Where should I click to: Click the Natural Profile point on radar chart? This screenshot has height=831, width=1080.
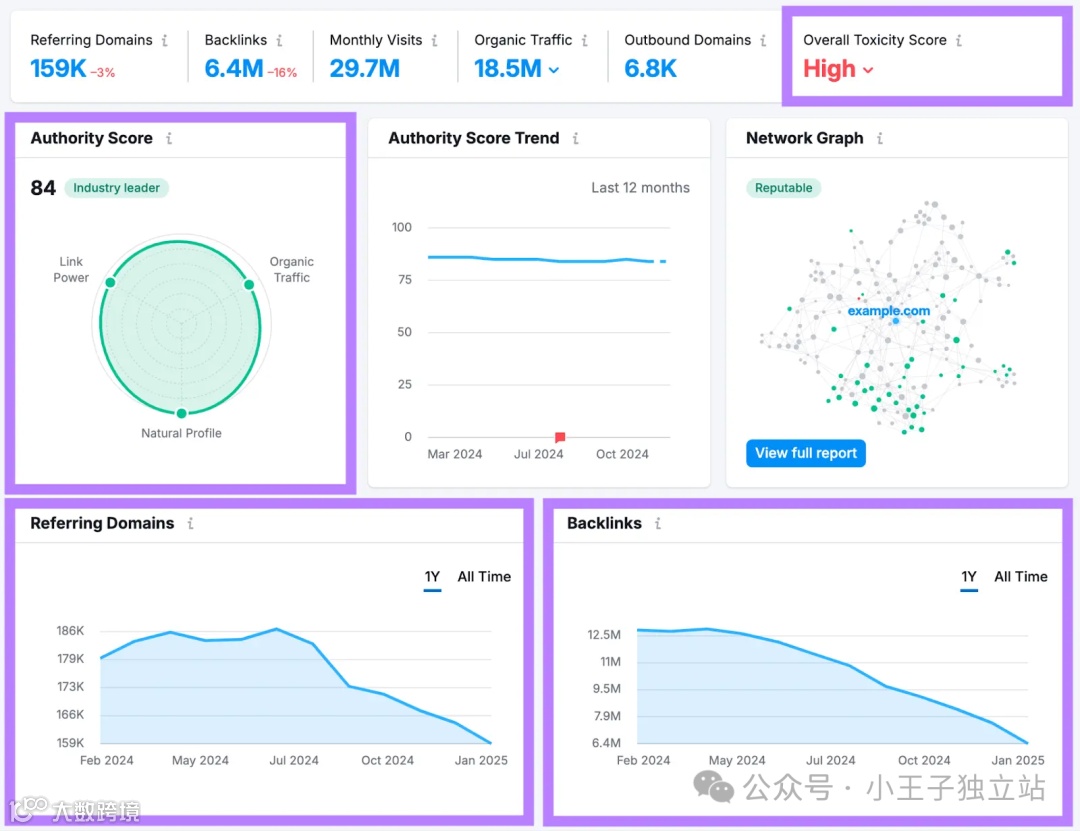[x=181, y=413]
